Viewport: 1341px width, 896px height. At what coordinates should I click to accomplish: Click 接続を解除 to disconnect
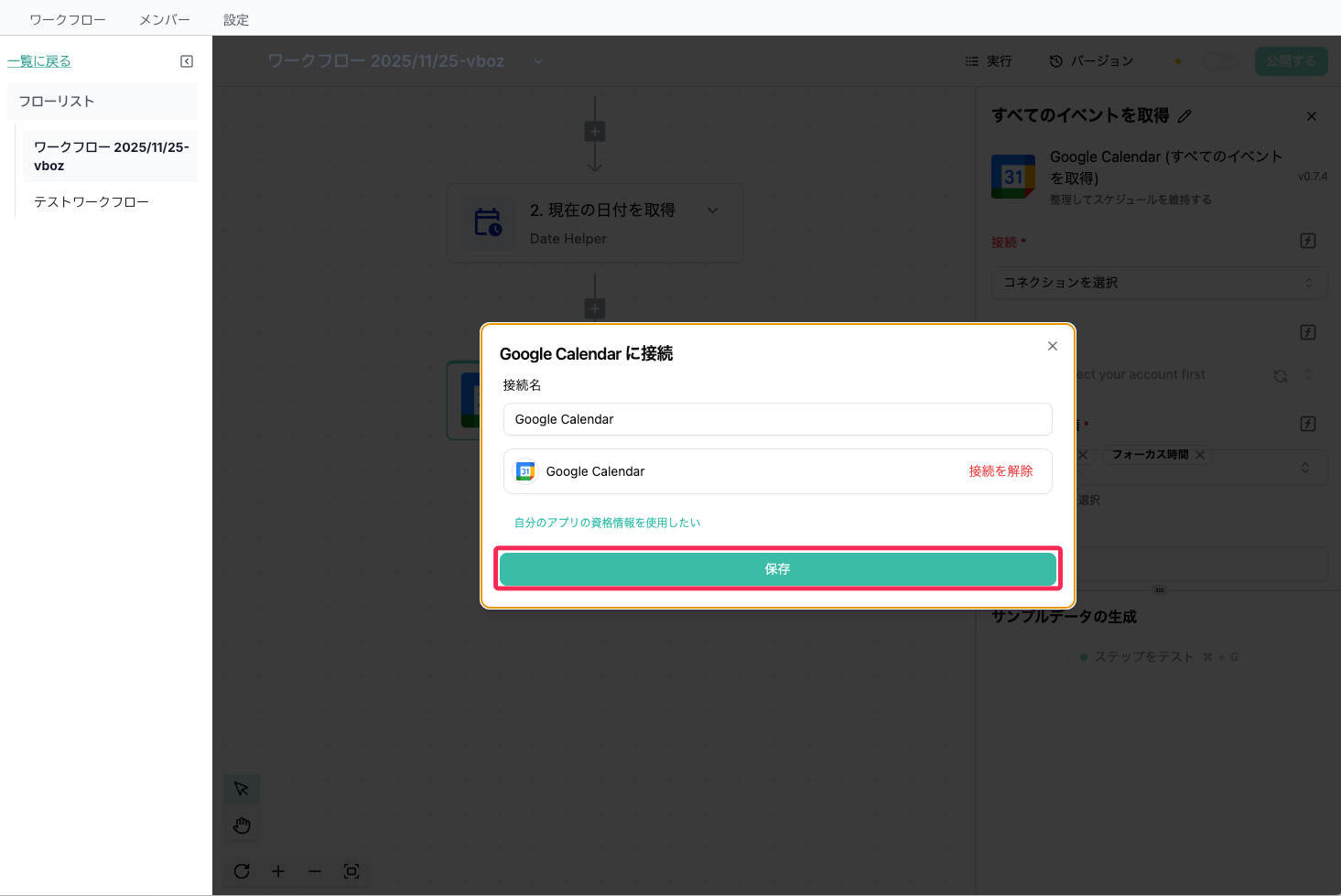[1000, 471]
